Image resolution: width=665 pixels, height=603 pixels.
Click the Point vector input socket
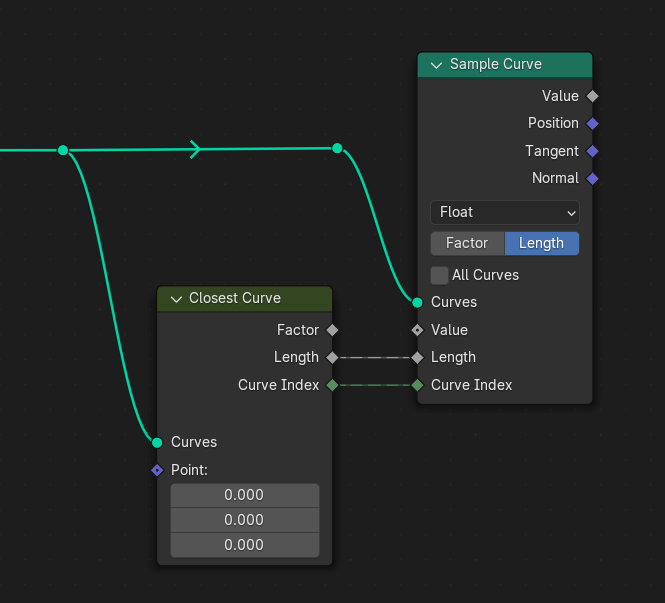157,470
